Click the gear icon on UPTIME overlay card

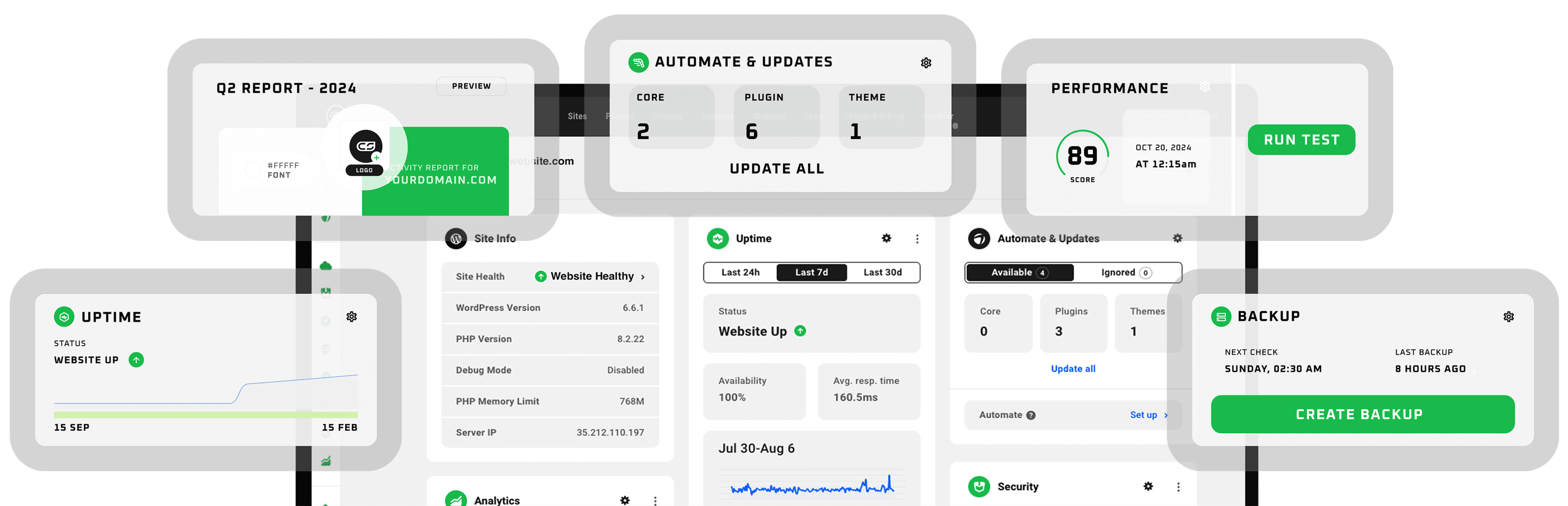352,316
